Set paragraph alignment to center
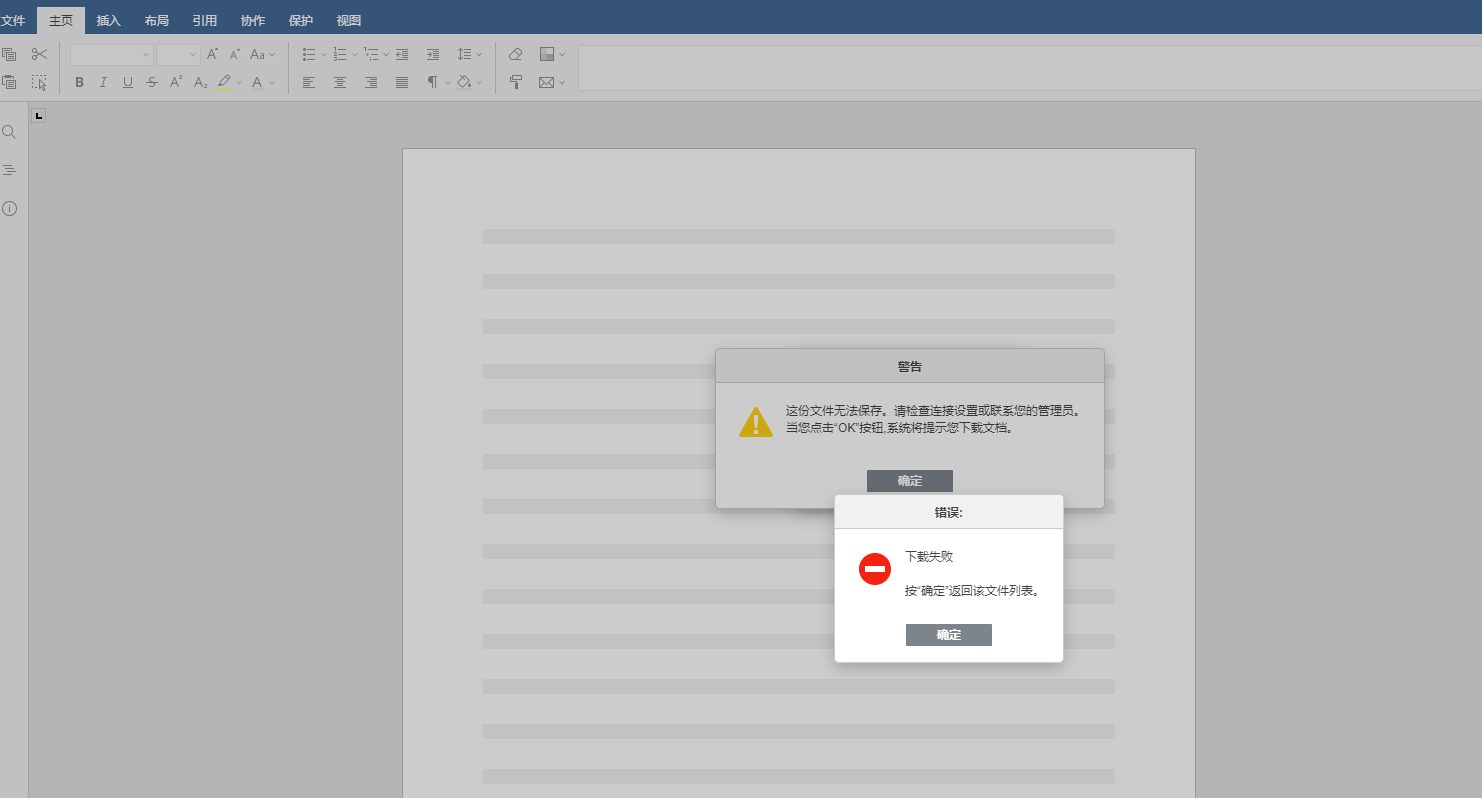 [x=340, y=82]
